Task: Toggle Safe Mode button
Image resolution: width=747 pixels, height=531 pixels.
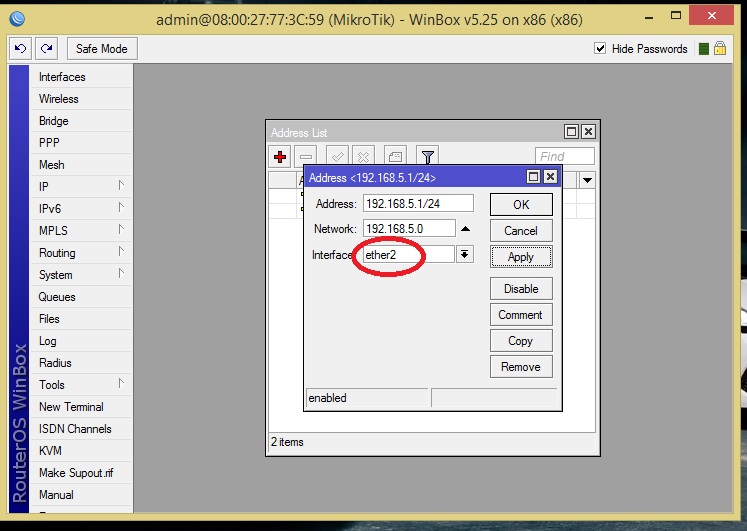Action: (102, 49)
